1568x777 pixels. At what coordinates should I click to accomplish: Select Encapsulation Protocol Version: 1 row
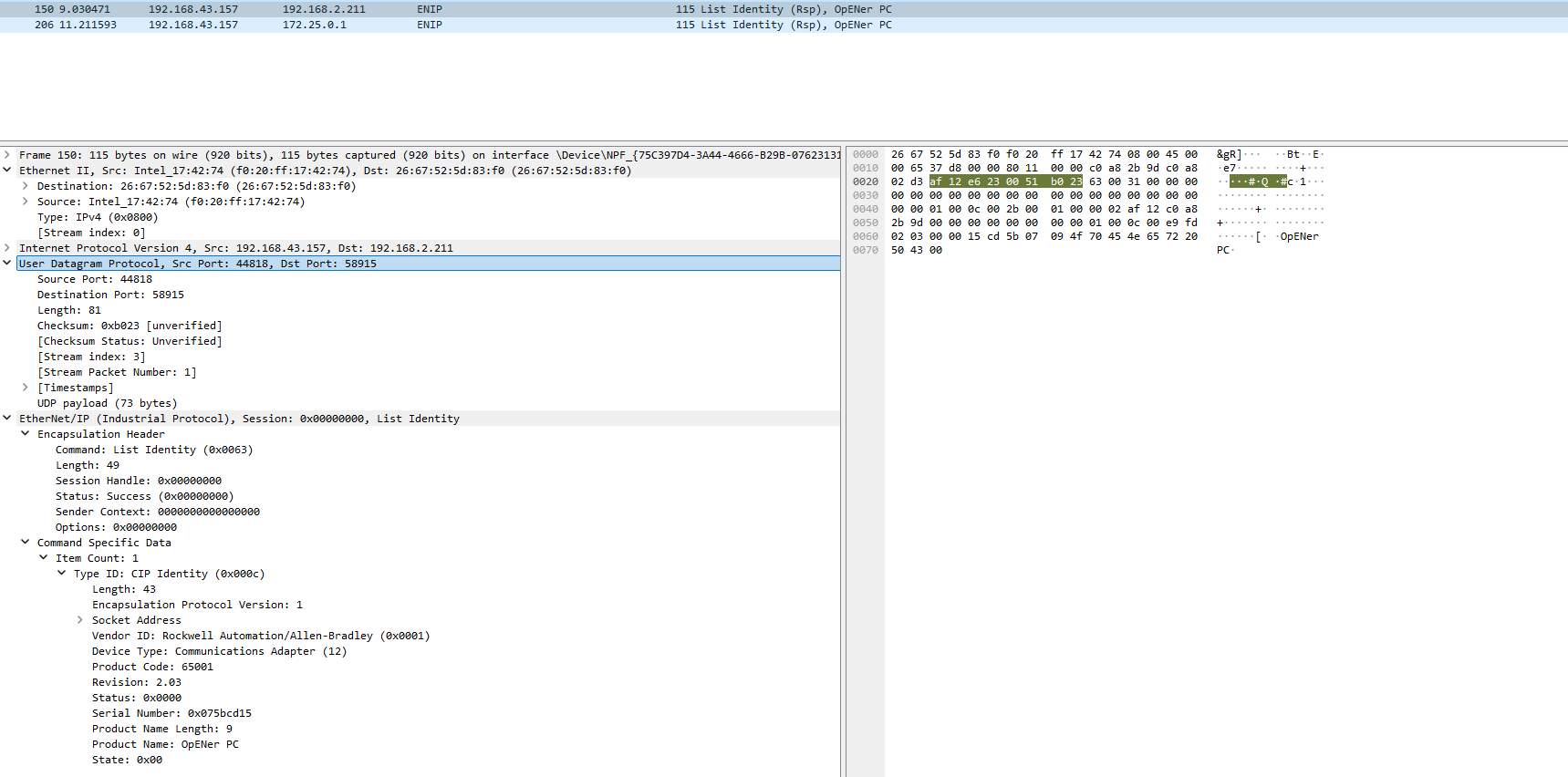tap(197, 605)
